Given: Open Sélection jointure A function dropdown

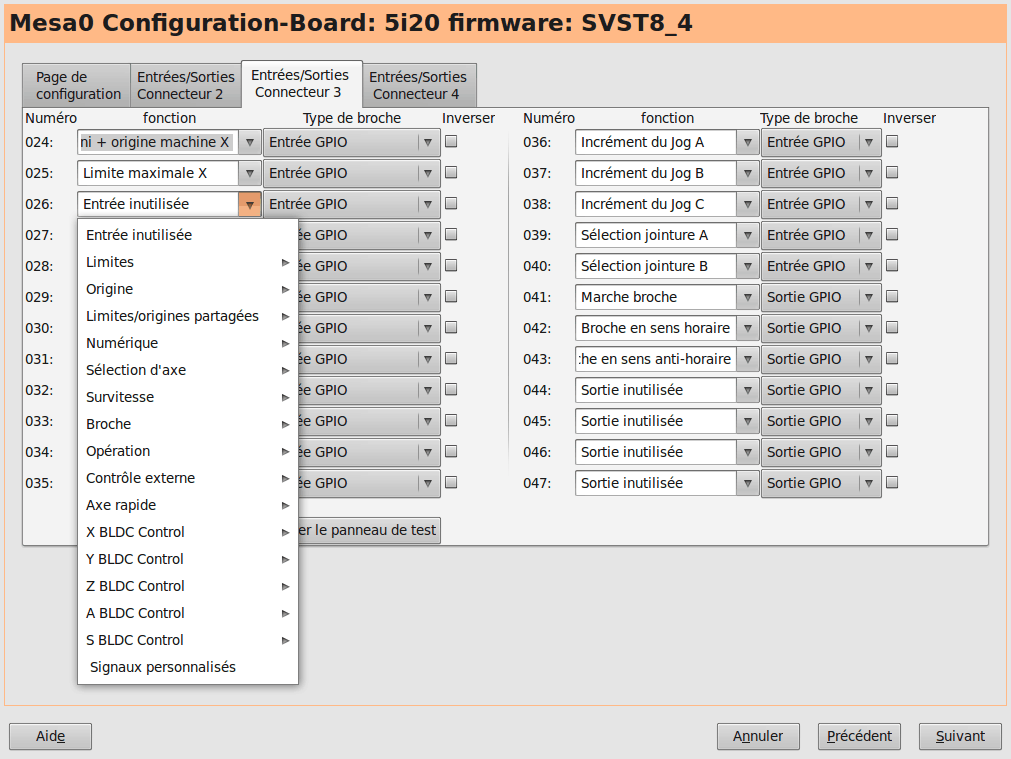Looking at the screenshot, I should point(748,235).
